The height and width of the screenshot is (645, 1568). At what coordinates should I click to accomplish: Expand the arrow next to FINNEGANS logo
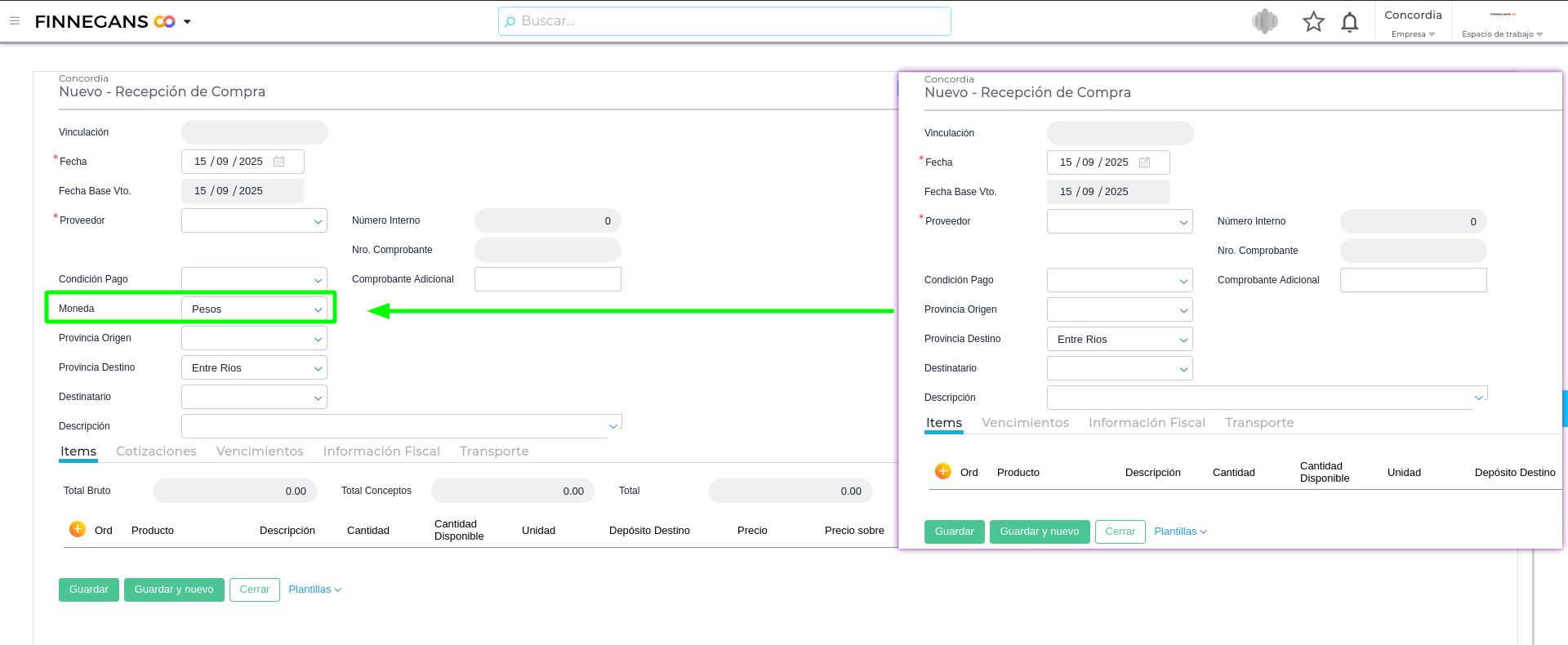tap(187, 22)
